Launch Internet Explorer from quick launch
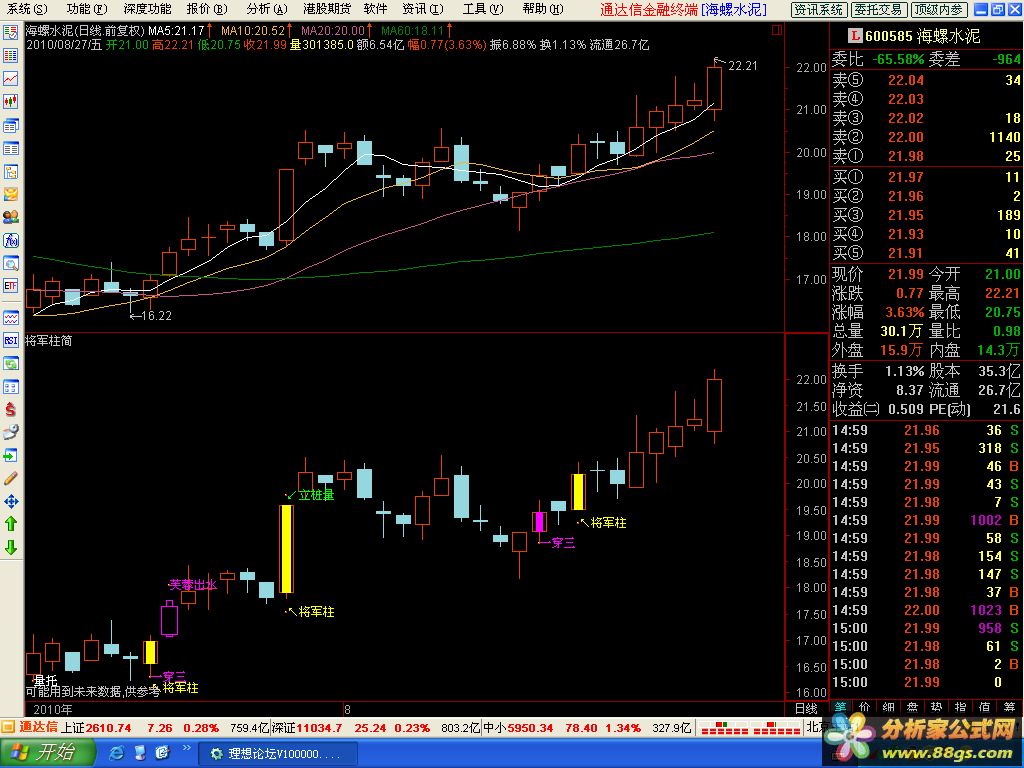This screenshot has width=1024, height=768. pos(116,754)
